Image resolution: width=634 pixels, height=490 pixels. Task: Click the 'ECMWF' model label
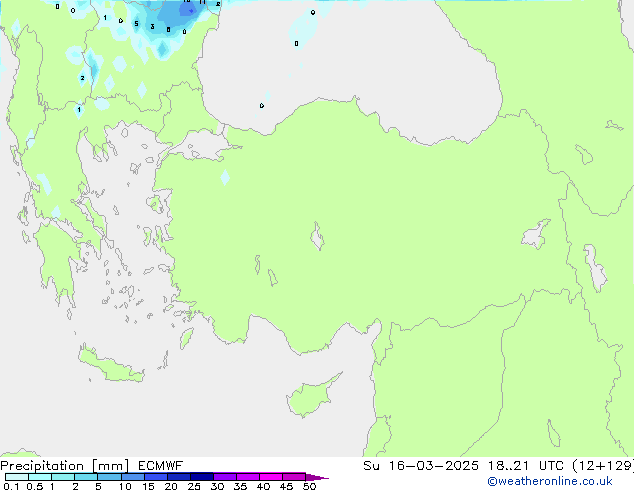pos(161,466)
